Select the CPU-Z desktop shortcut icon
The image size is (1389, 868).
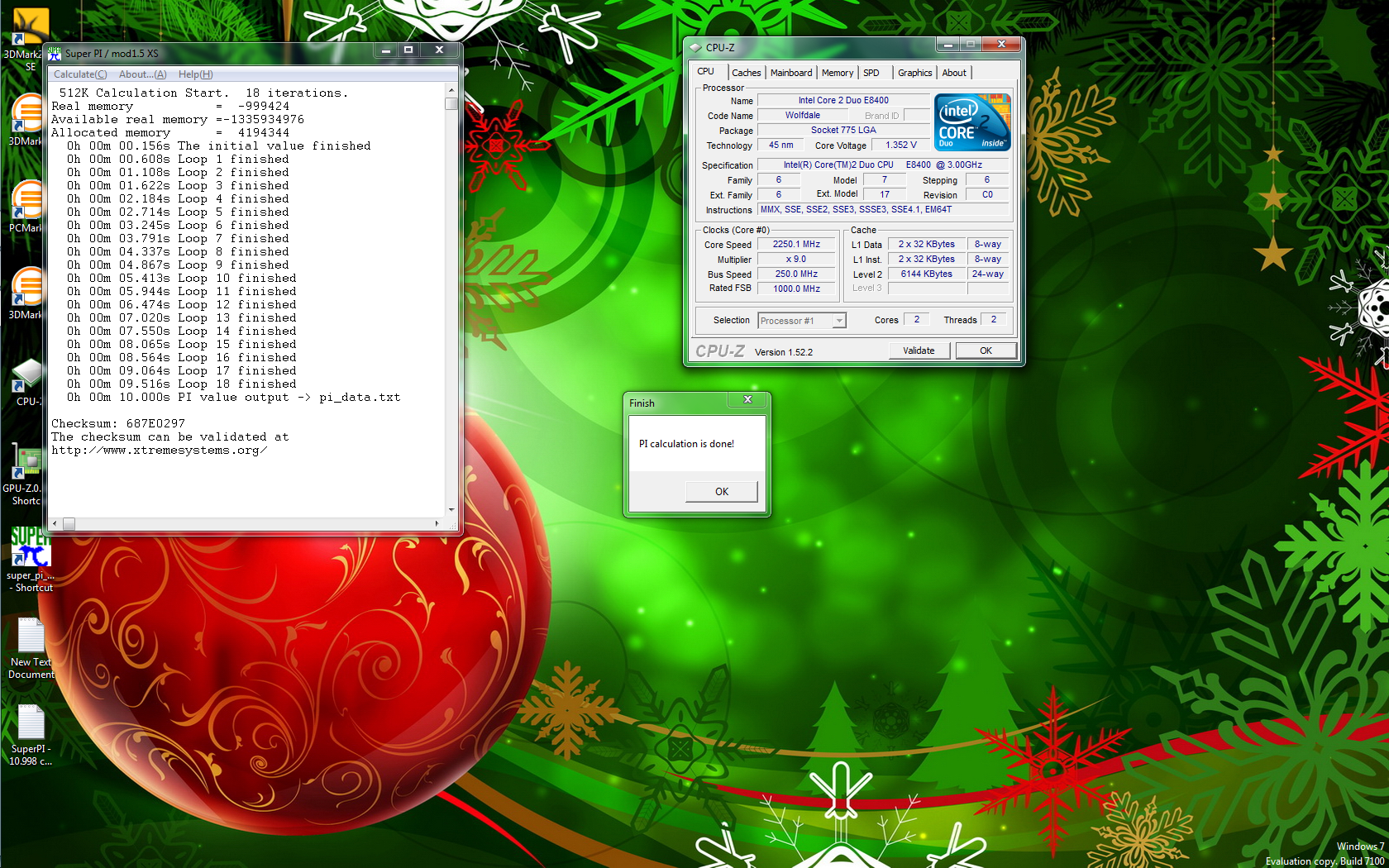click(26, 382)
